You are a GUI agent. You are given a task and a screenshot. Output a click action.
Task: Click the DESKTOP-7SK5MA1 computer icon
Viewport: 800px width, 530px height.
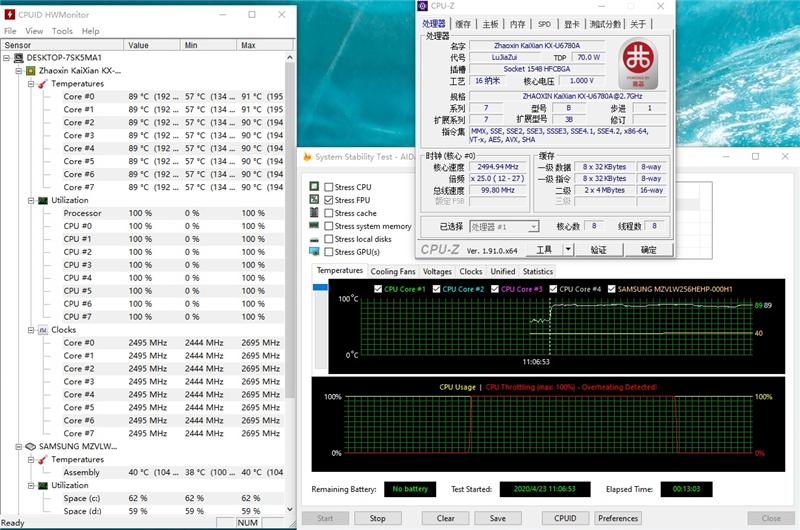pyautogui.click(x=18, y=58)
